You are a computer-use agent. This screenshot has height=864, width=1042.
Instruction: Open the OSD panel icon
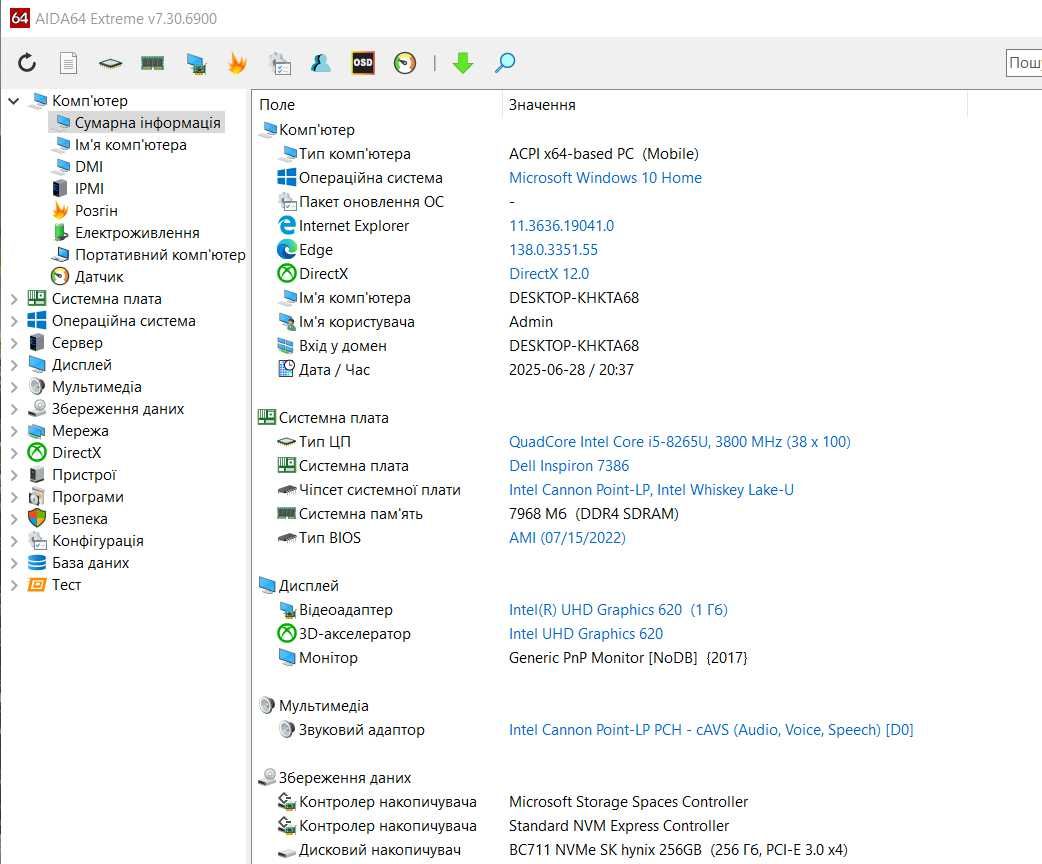[363, 63]
